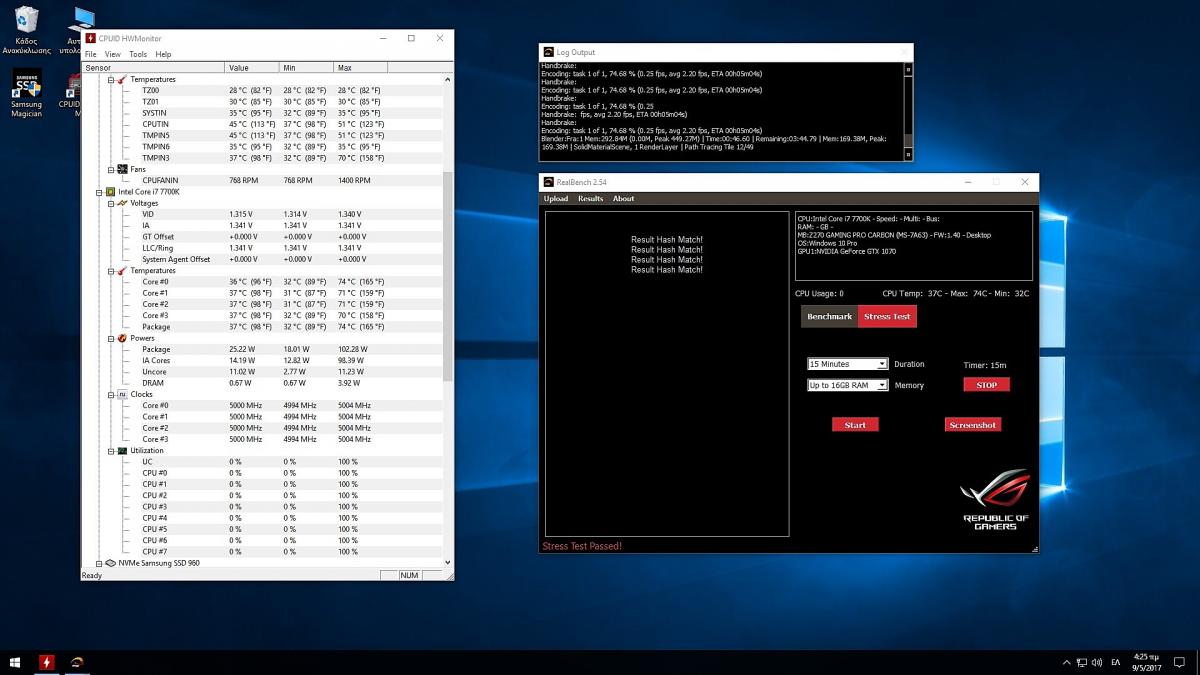Screen dimensions: 1200x675
Task: Collapse the Intel Core i7 7700K node
Action: (x=99, y=191)
